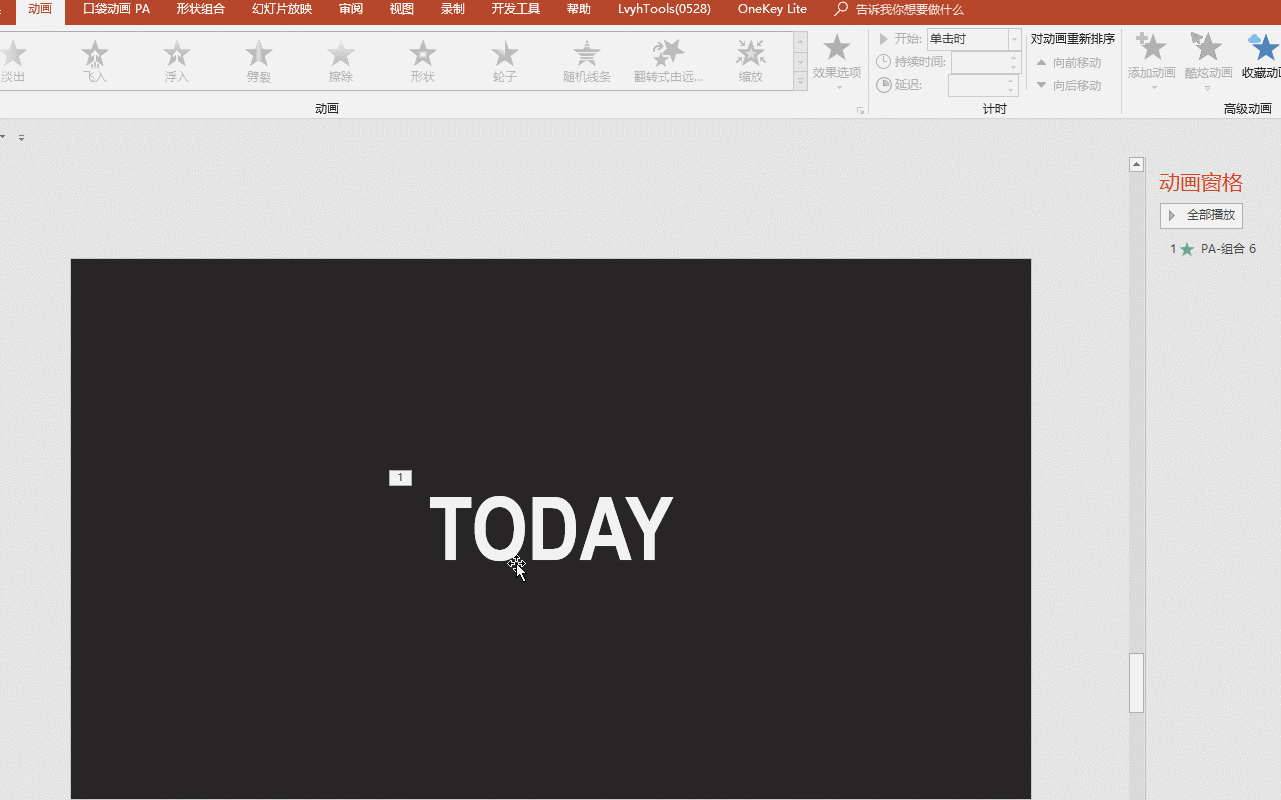
Task: Open the OneKey Lite tab
Action: [772, 9]
